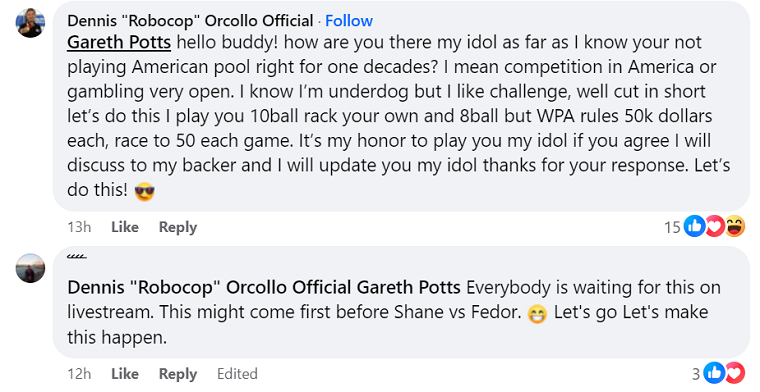Click the blue thumbs-up icon beside 15
Image resolution: width=760 pixels, height=392 pixels.
click(695, 226)
